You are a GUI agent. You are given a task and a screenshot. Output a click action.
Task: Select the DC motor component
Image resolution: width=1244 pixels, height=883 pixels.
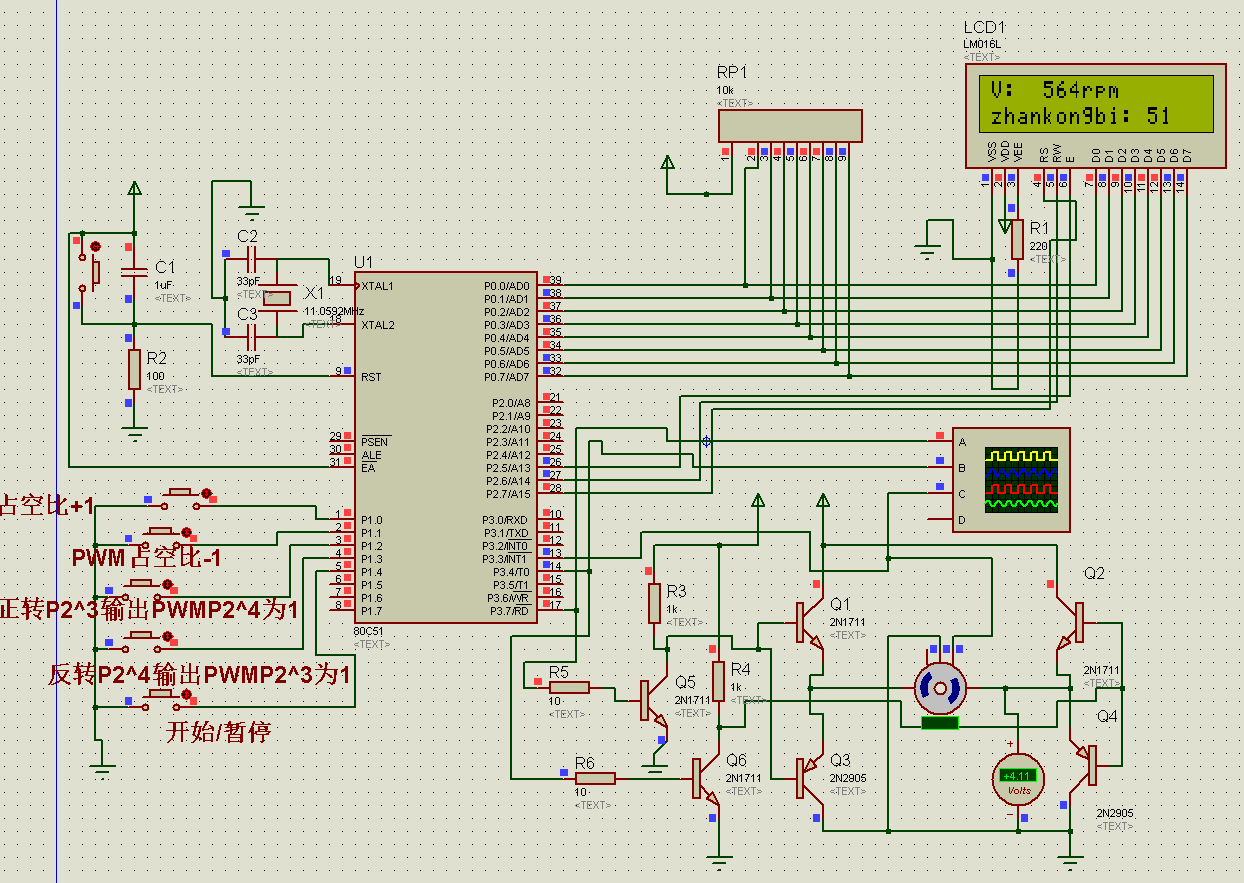coord(942,688)
